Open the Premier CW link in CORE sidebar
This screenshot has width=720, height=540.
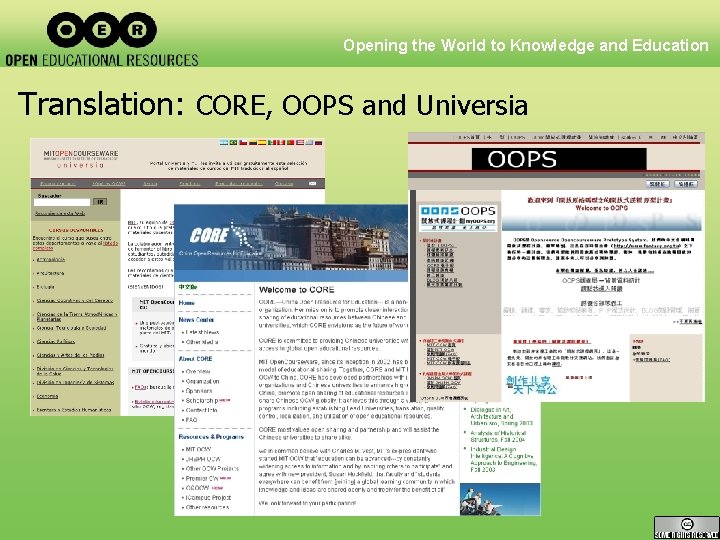[202, 478]
